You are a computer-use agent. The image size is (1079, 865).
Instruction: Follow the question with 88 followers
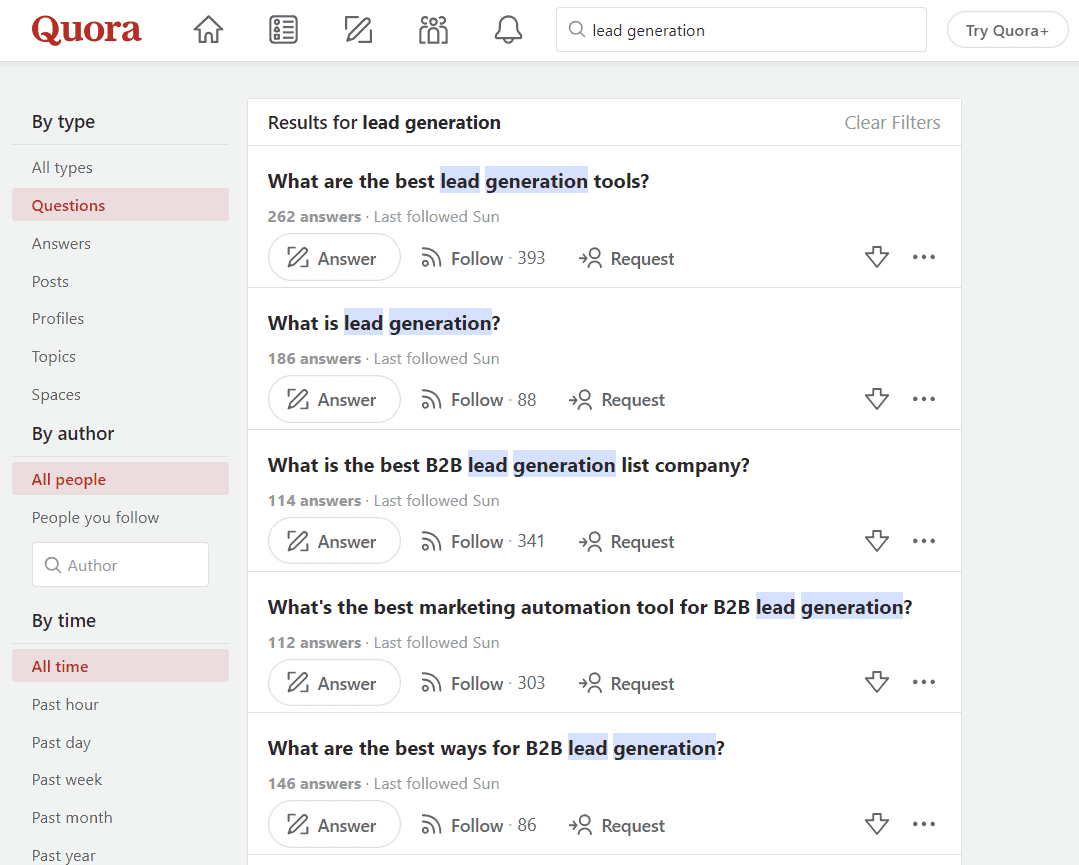coord(478,400)
